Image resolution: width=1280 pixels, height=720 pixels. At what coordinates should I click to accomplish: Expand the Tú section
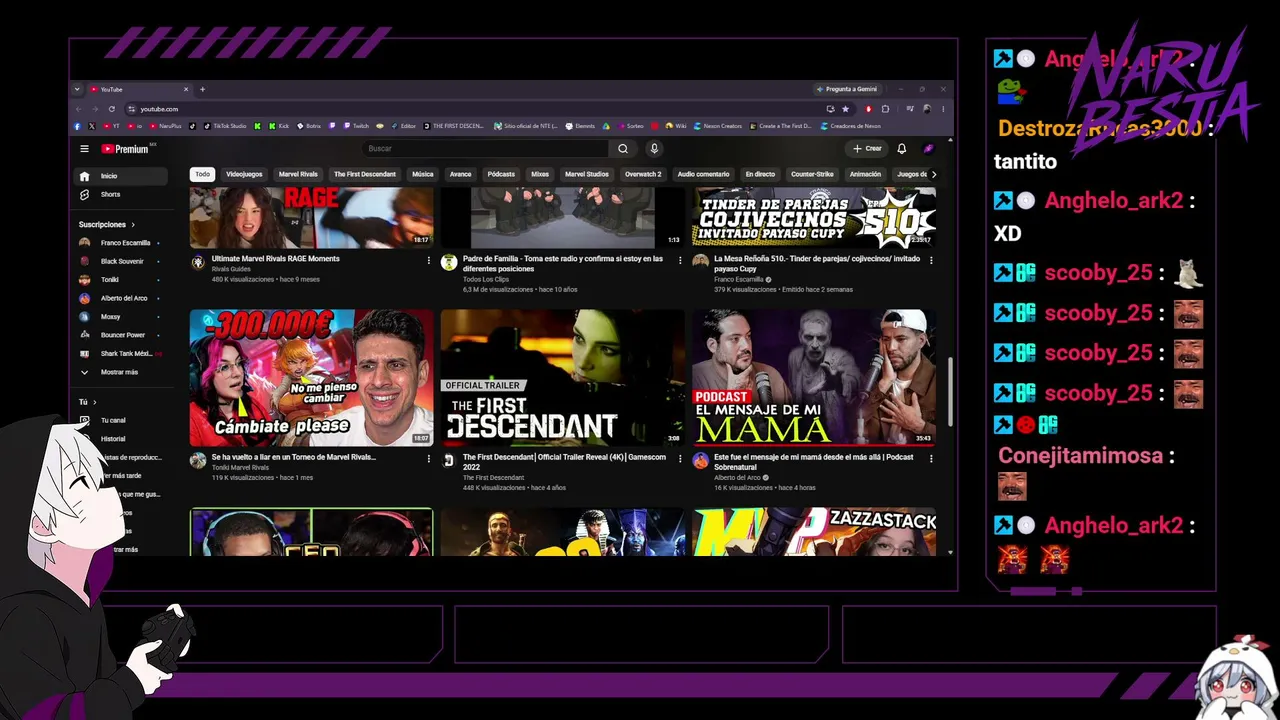coord(87,402)
